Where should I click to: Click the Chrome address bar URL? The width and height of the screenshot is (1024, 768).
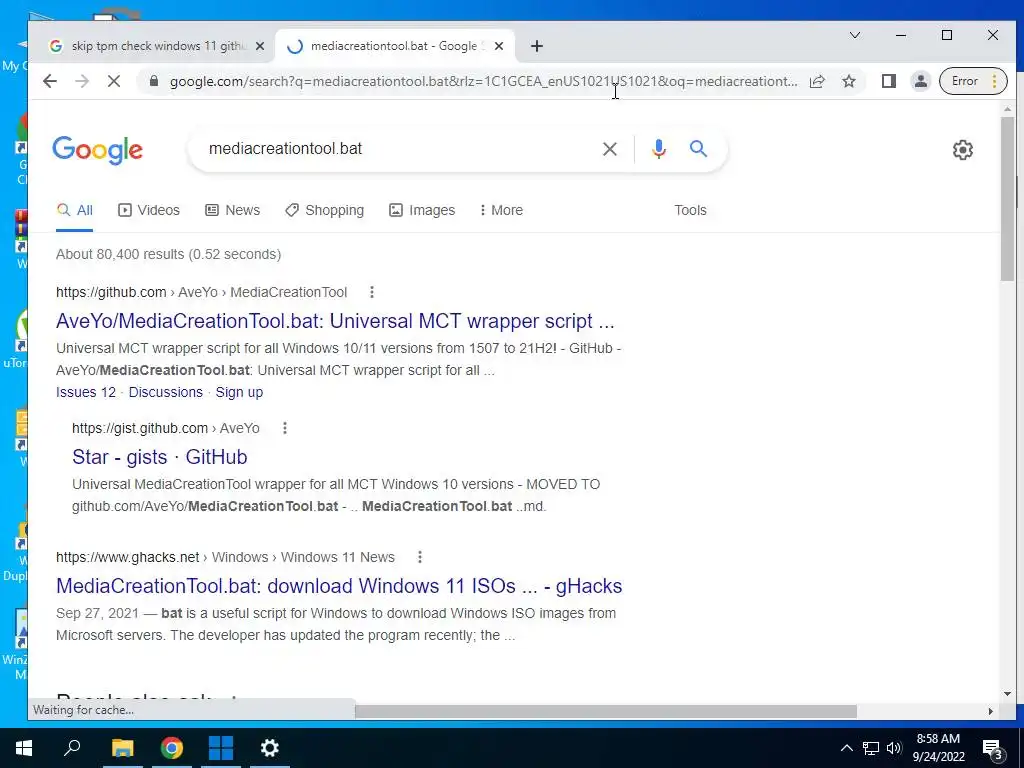coord(483,81)
